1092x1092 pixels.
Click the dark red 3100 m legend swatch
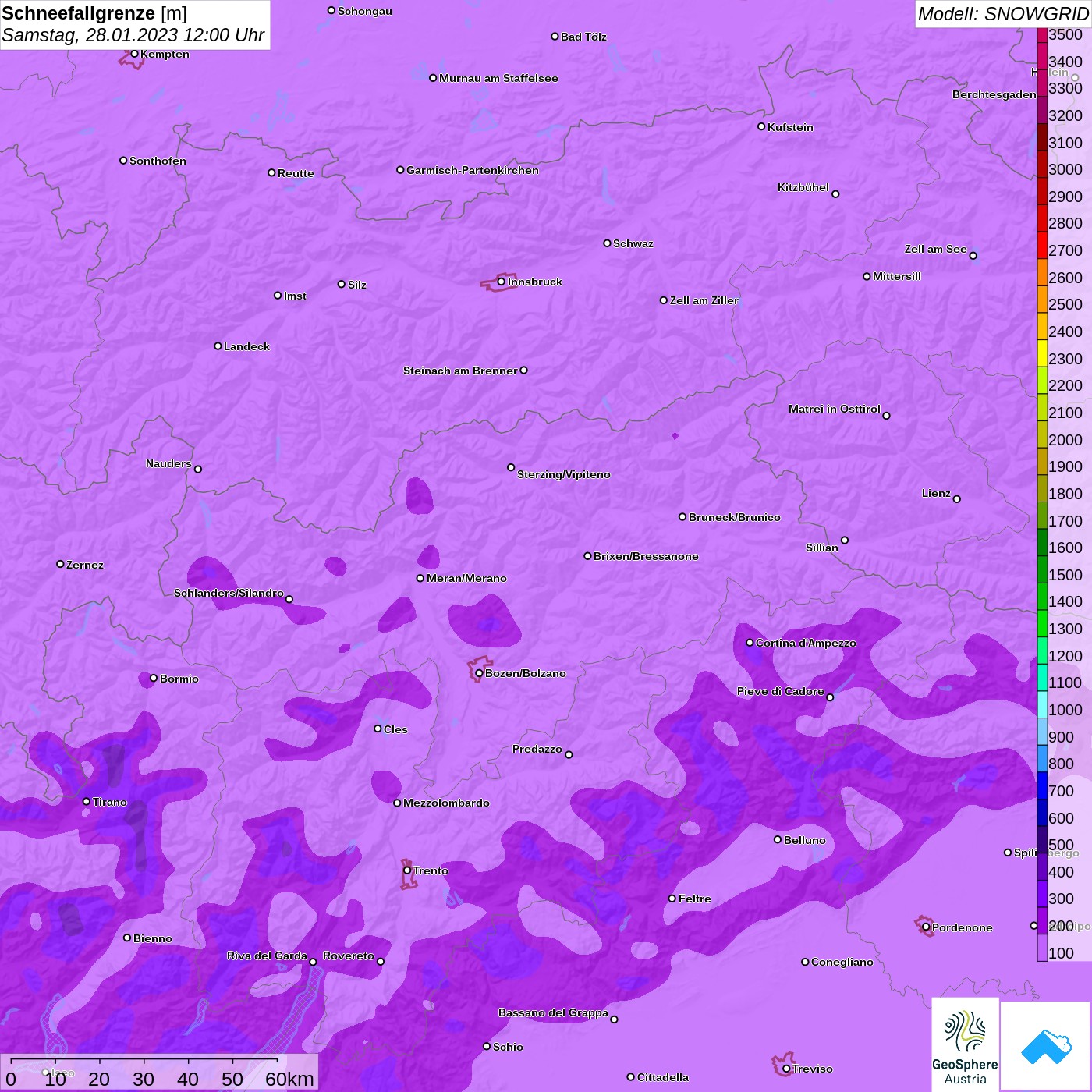(x=1042, y=137)
